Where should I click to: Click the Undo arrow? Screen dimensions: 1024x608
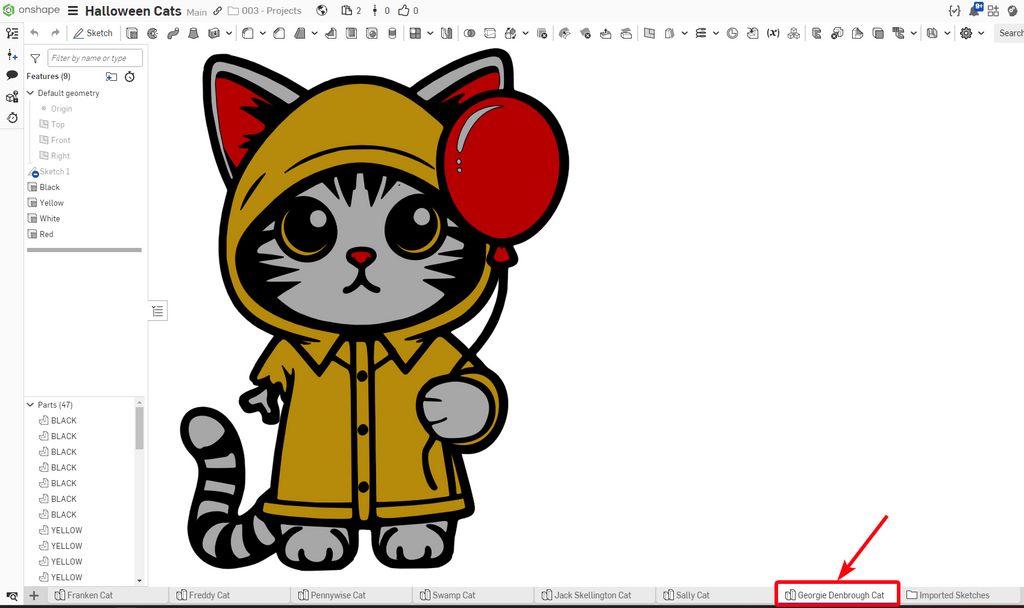pos(35,33)
